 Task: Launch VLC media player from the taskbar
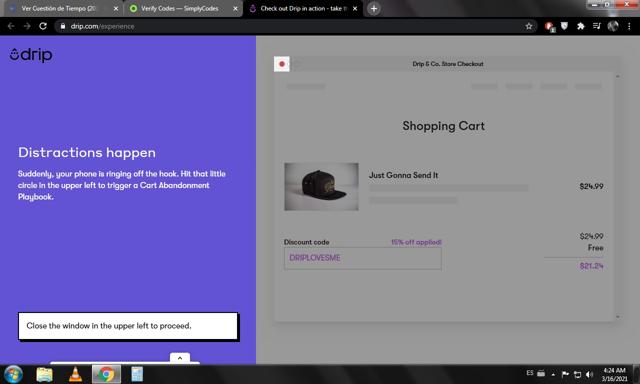click(75, 374)
